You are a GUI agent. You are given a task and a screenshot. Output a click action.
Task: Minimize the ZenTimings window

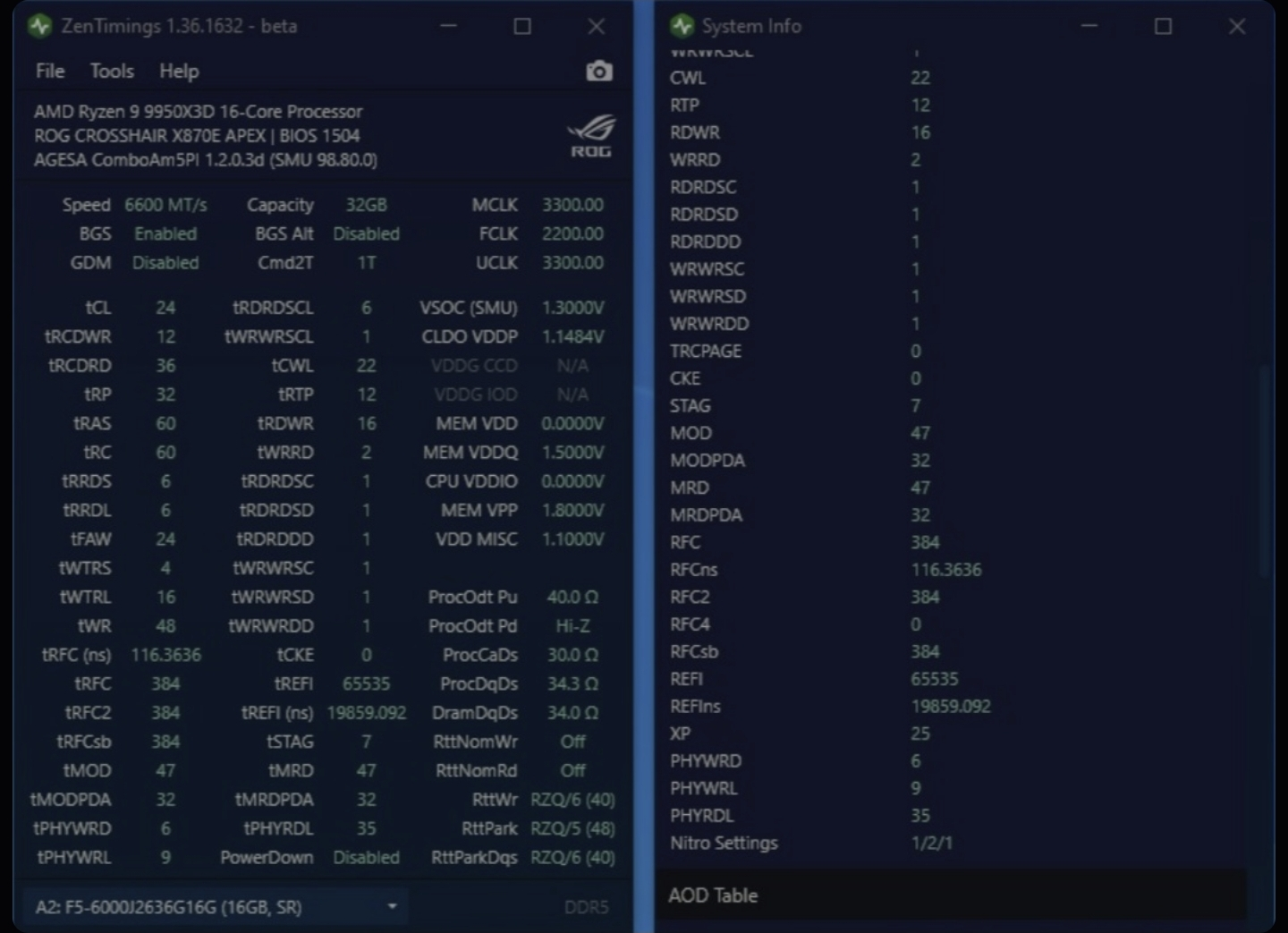pos(448,26)
